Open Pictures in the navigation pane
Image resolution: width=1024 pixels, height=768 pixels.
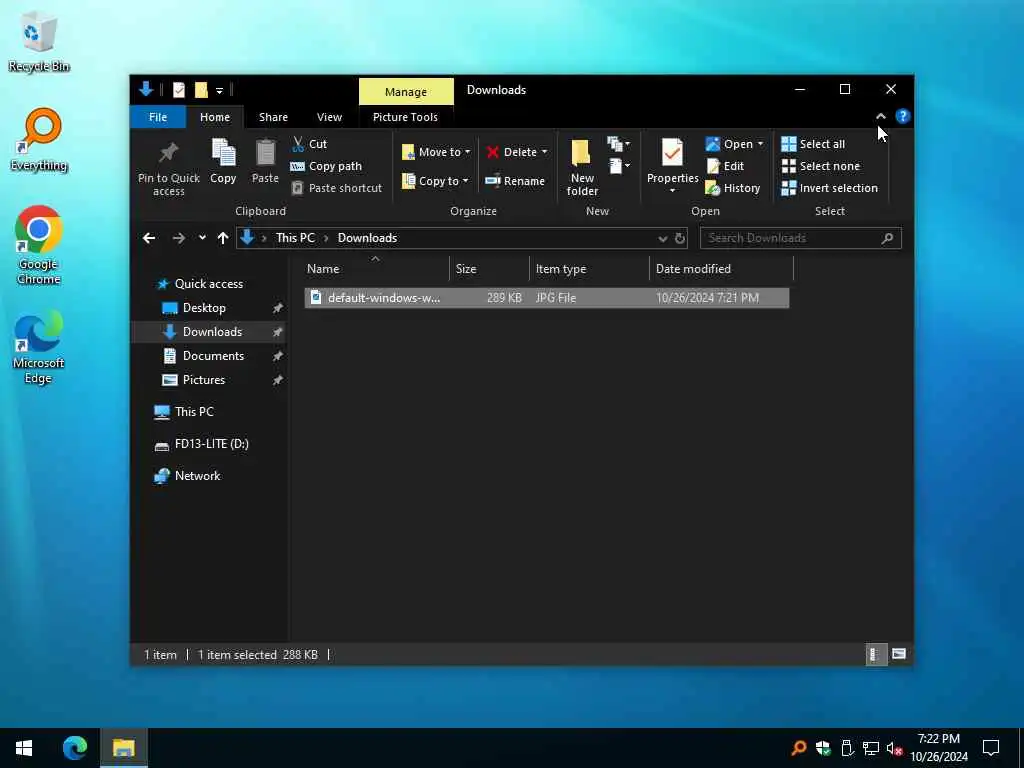pos(203,380)
